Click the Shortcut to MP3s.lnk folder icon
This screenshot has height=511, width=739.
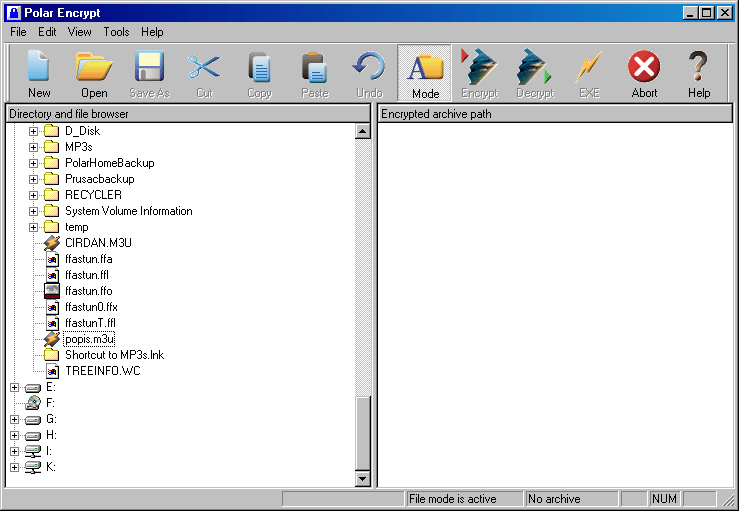coord(51,355)
